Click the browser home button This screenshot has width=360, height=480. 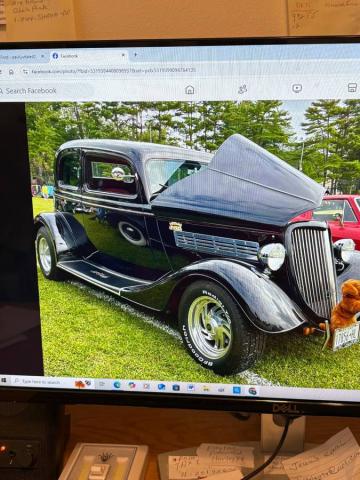pos(11,72)
